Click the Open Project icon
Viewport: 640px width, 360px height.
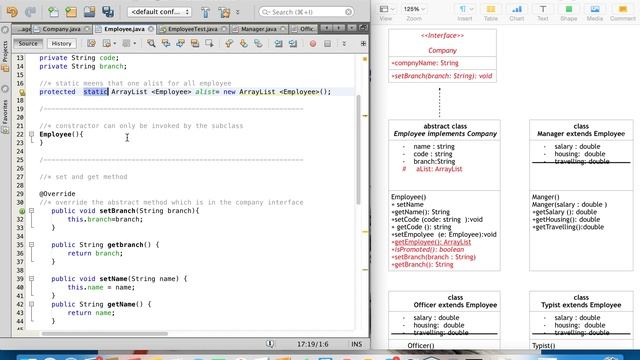click(x=89, y=12)
